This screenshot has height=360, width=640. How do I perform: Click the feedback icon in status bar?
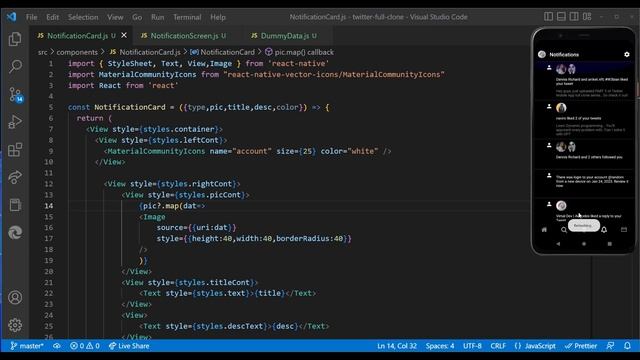pos(610,346)
